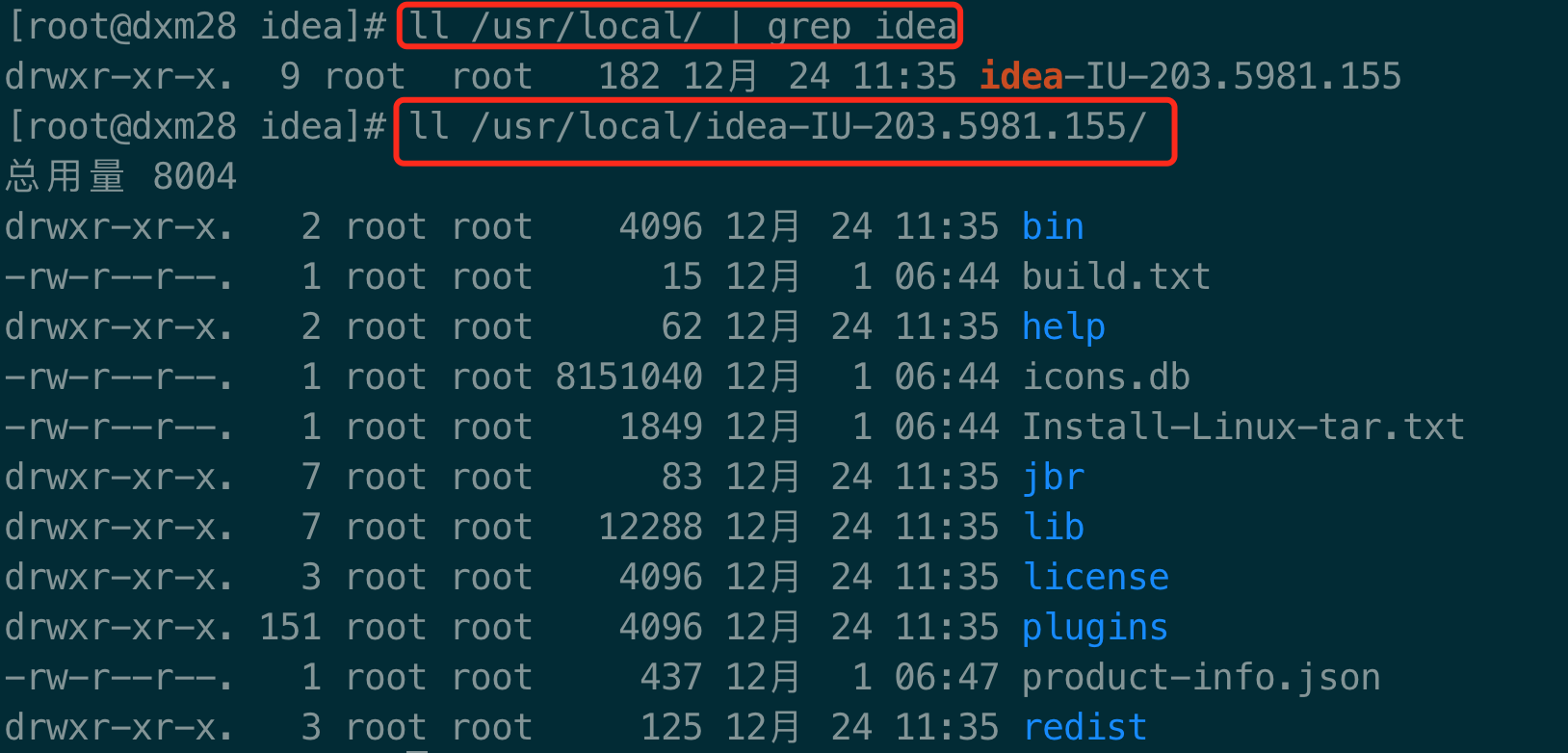Select the highlighted red 'idea' match text
Screen dimensions: 1568x753
tap(1021, 76)
